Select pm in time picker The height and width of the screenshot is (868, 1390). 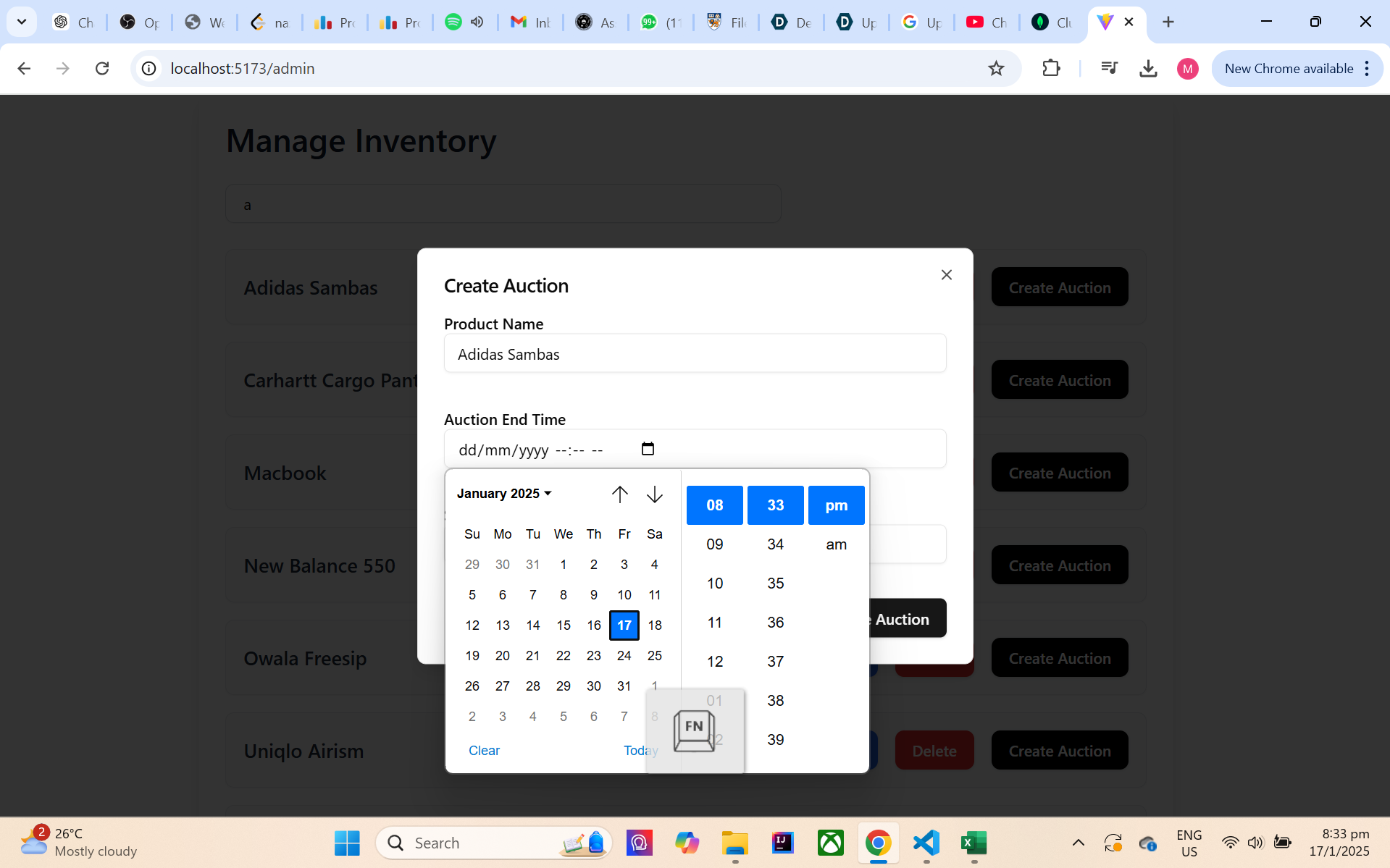[837, 505]
